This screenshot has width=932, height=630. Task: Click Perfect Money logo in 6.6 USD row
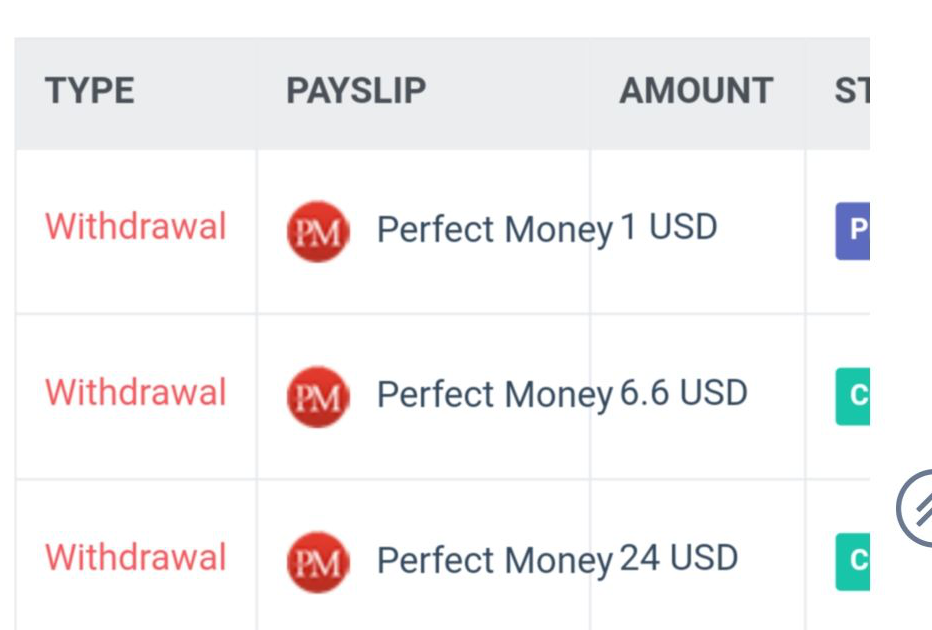tap(317, 396)
